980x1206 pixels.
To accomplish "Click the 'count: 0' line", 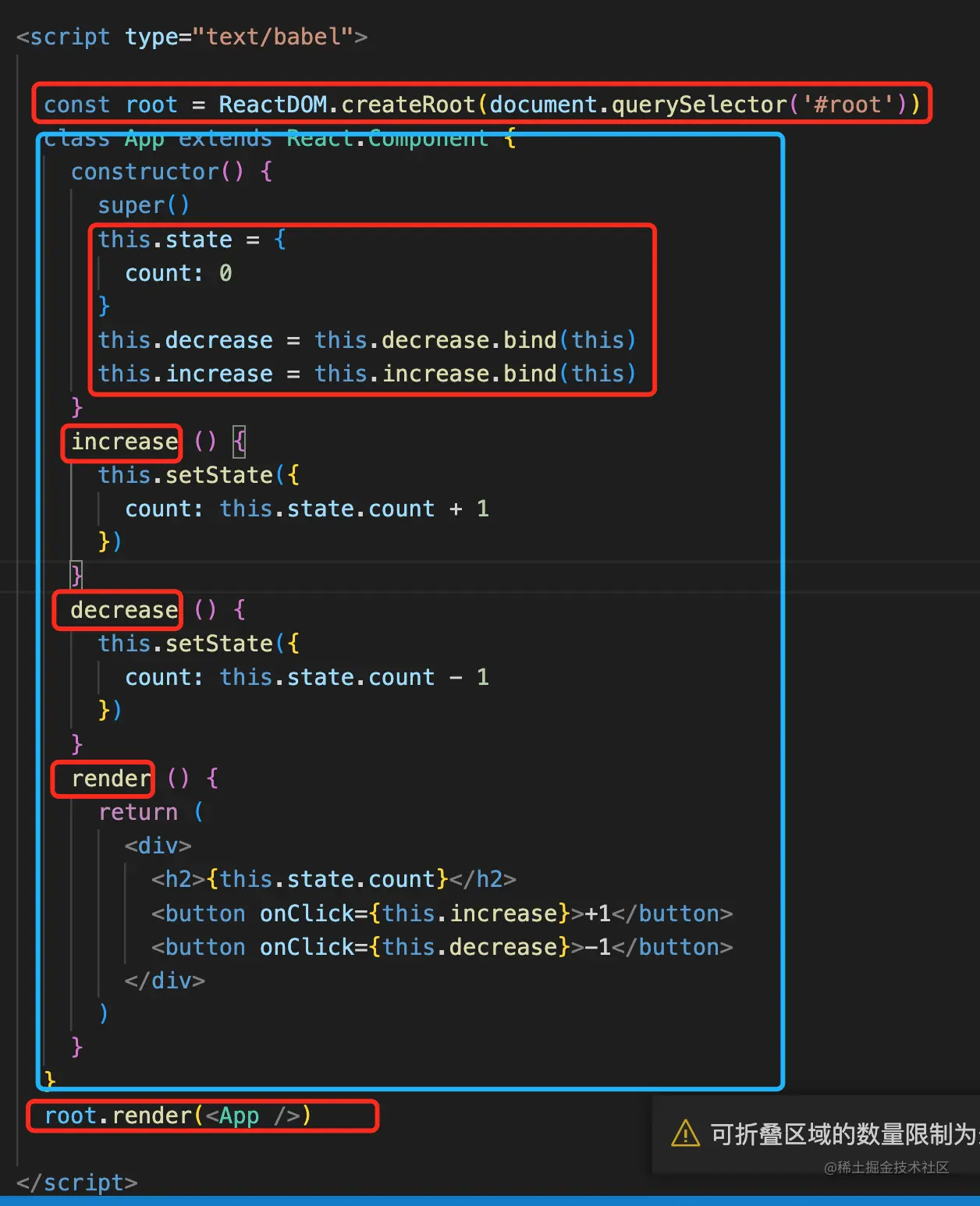I will point(179,273).
